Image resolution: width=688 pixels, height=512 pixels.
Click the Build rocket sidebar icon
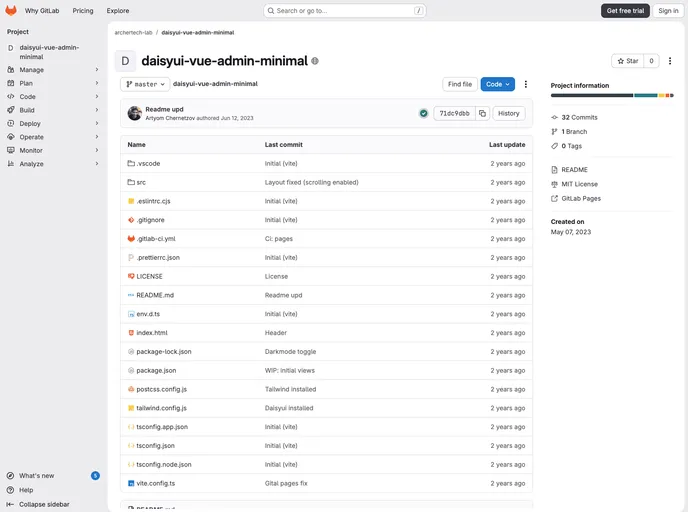click(x=11, y=110)
